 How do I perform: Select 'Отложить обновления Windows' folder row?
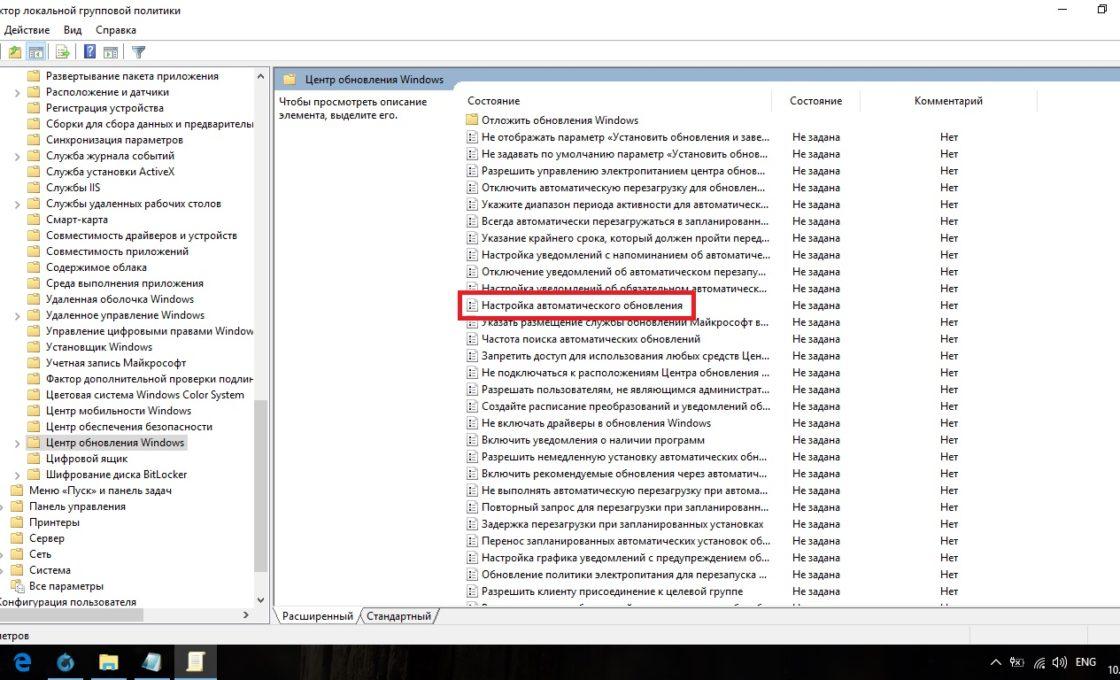coord(560,120)
